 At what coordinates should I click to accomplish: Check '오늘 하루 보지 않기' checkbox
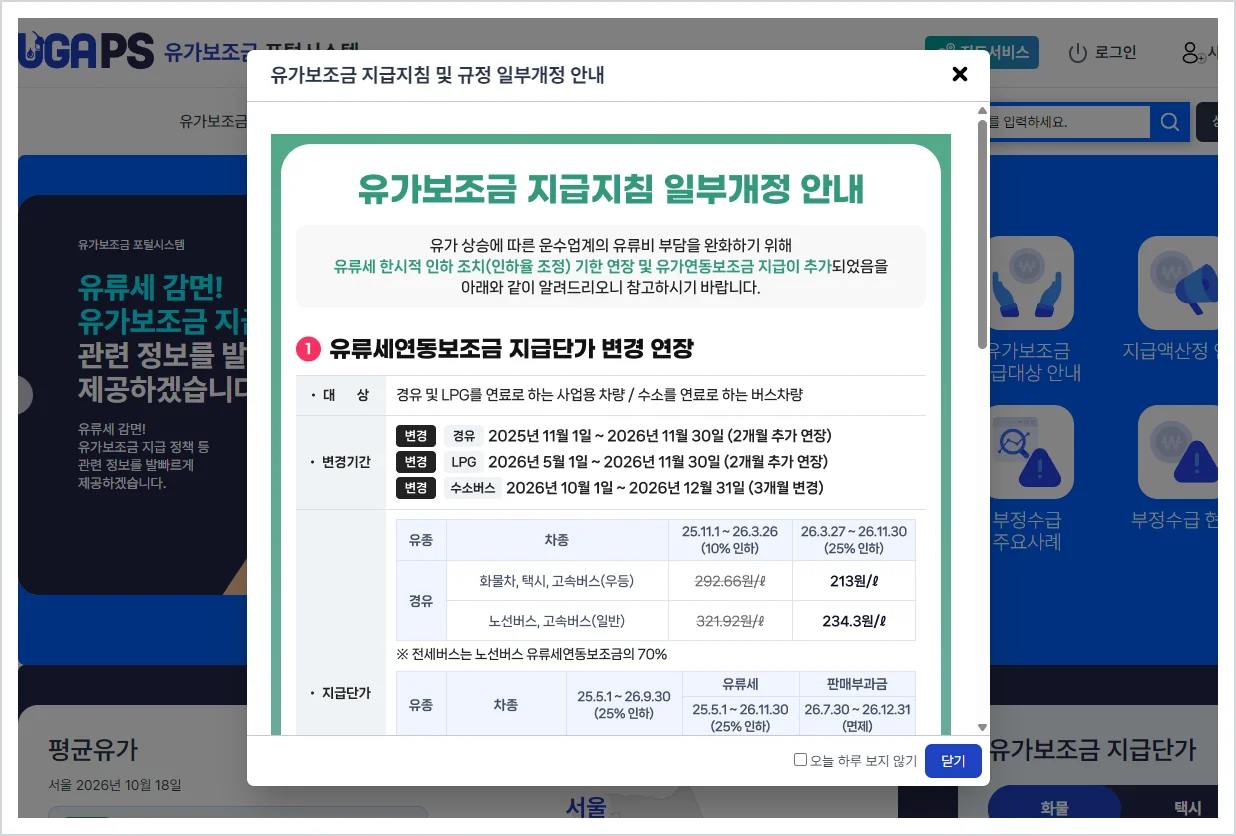[x=800, y=760]
